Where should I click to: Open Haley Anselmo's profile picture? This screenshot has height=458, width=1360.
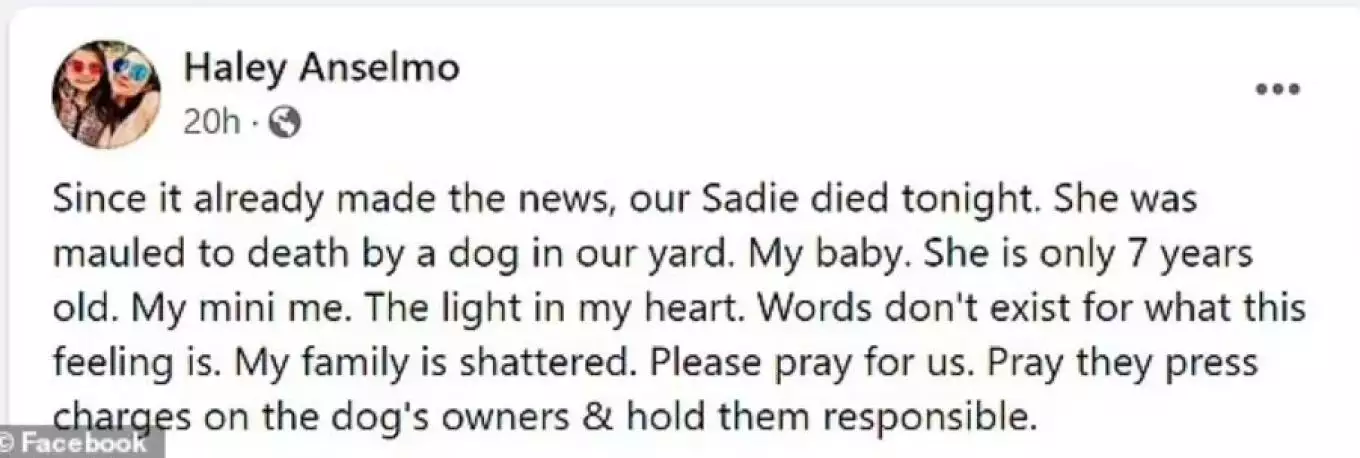pyautogui.click(x=106, y=94)
